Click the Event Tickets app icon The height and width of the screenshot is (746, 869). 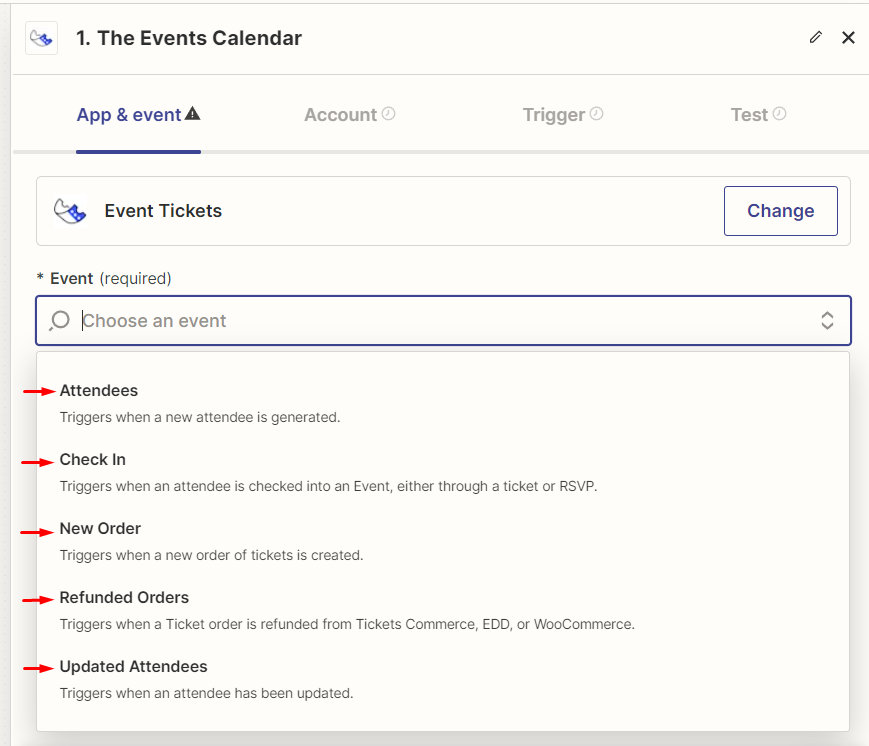(70, 210)
